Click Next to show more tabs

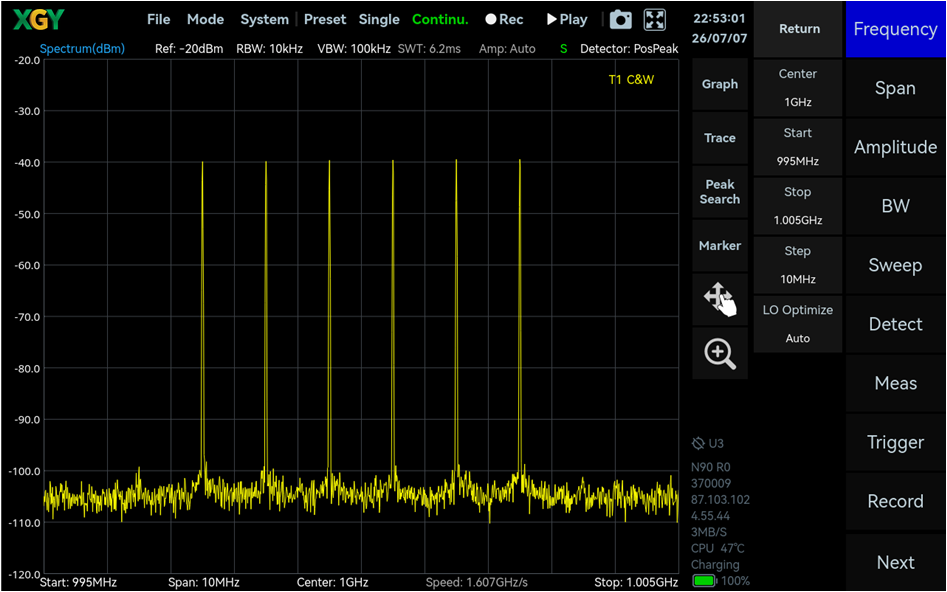(x=896, y=562)
